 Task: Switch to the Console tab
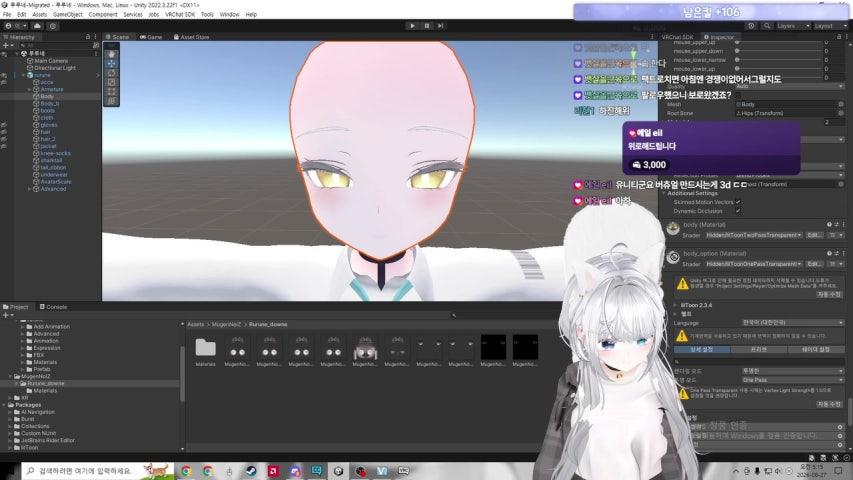(53, 307)
